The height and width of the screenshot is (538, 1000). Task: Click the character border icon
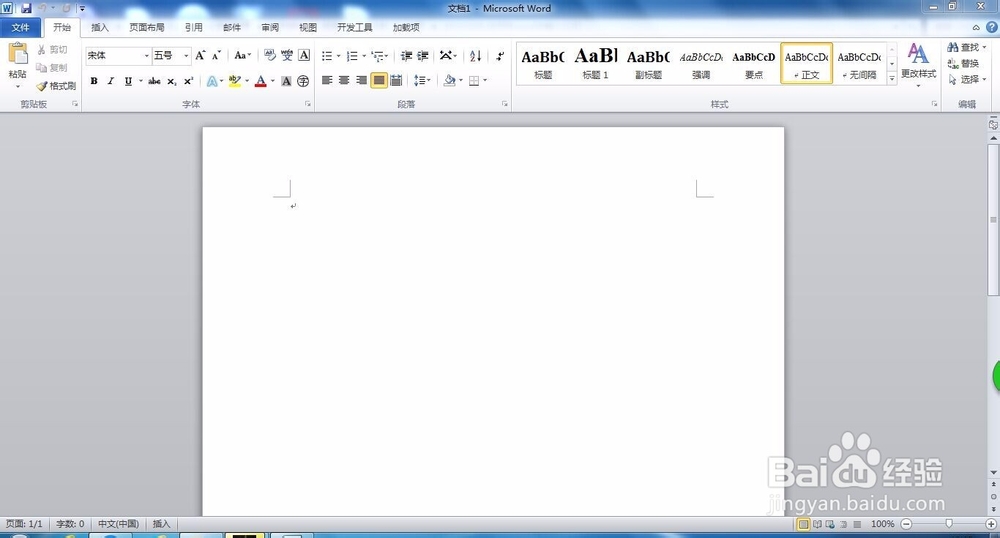click(x=304, y=55)
